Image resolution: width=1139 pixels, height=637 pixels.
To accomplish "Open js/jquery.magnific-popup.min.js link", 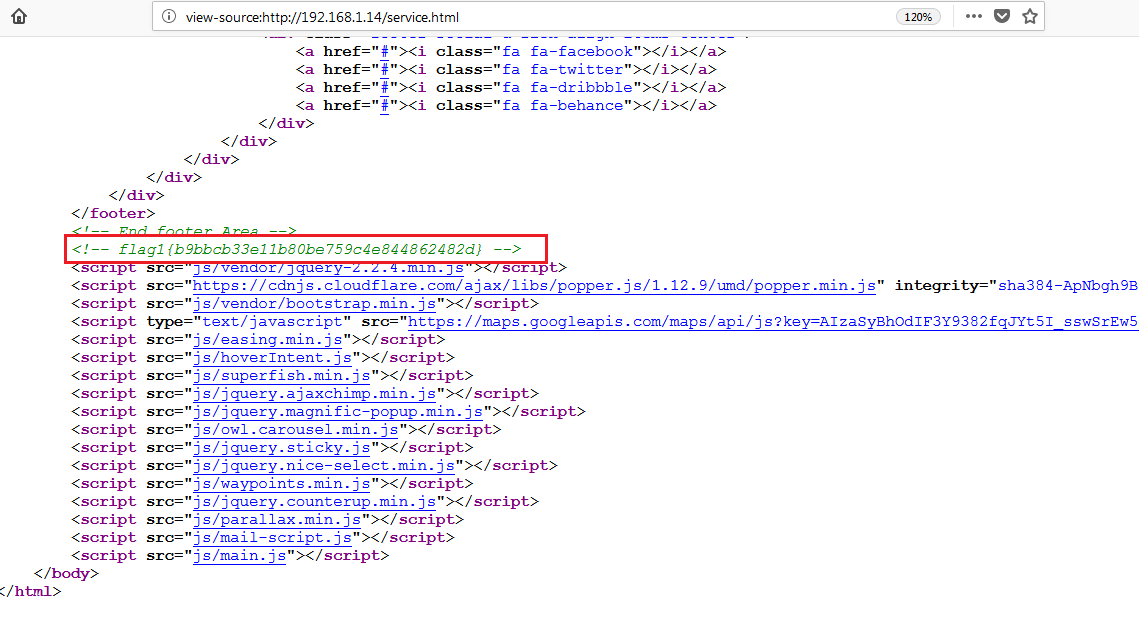I will pos(340,412).
